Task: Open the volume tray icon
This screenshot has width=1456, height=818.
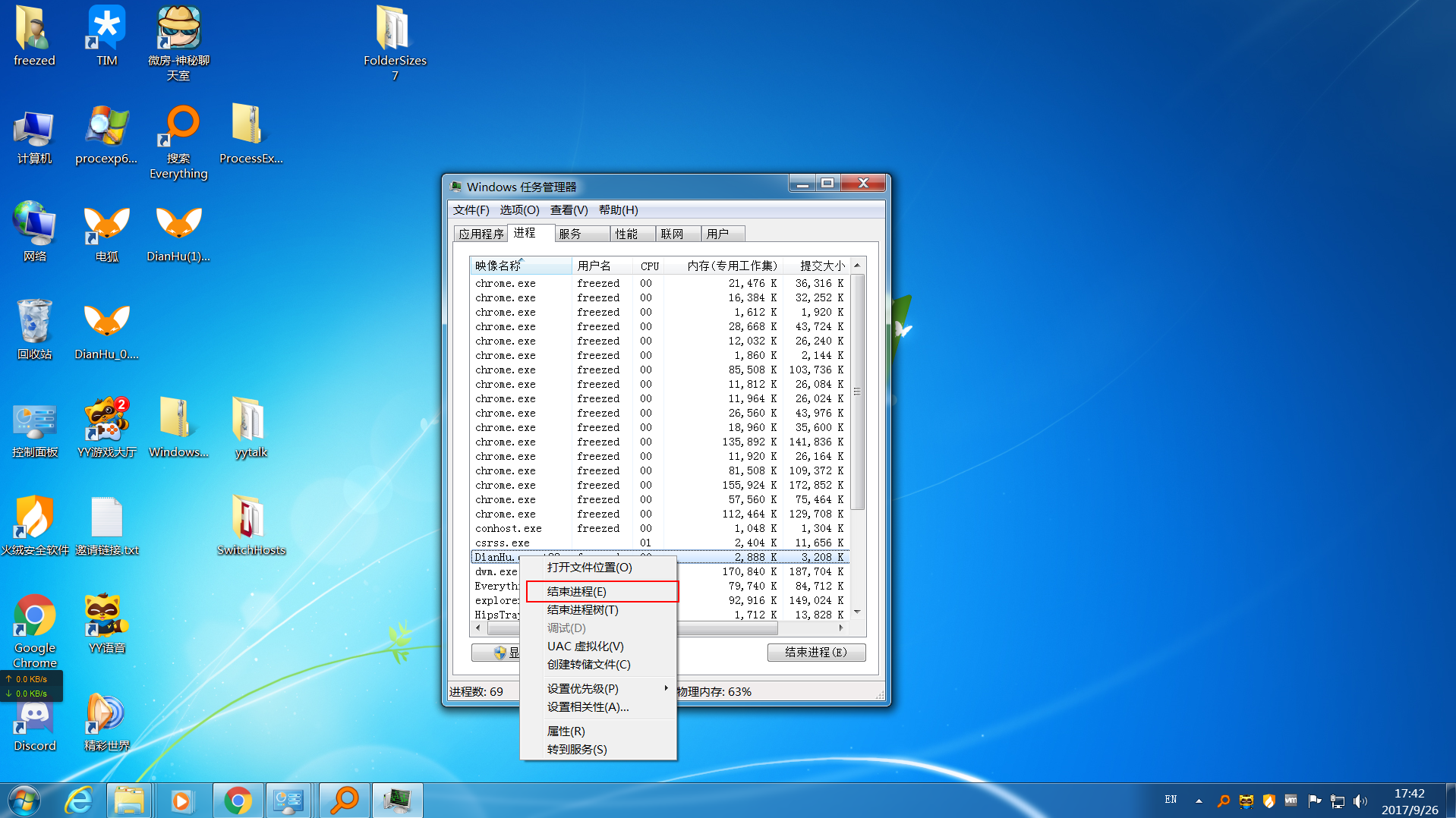Action: coord(1360,801)
